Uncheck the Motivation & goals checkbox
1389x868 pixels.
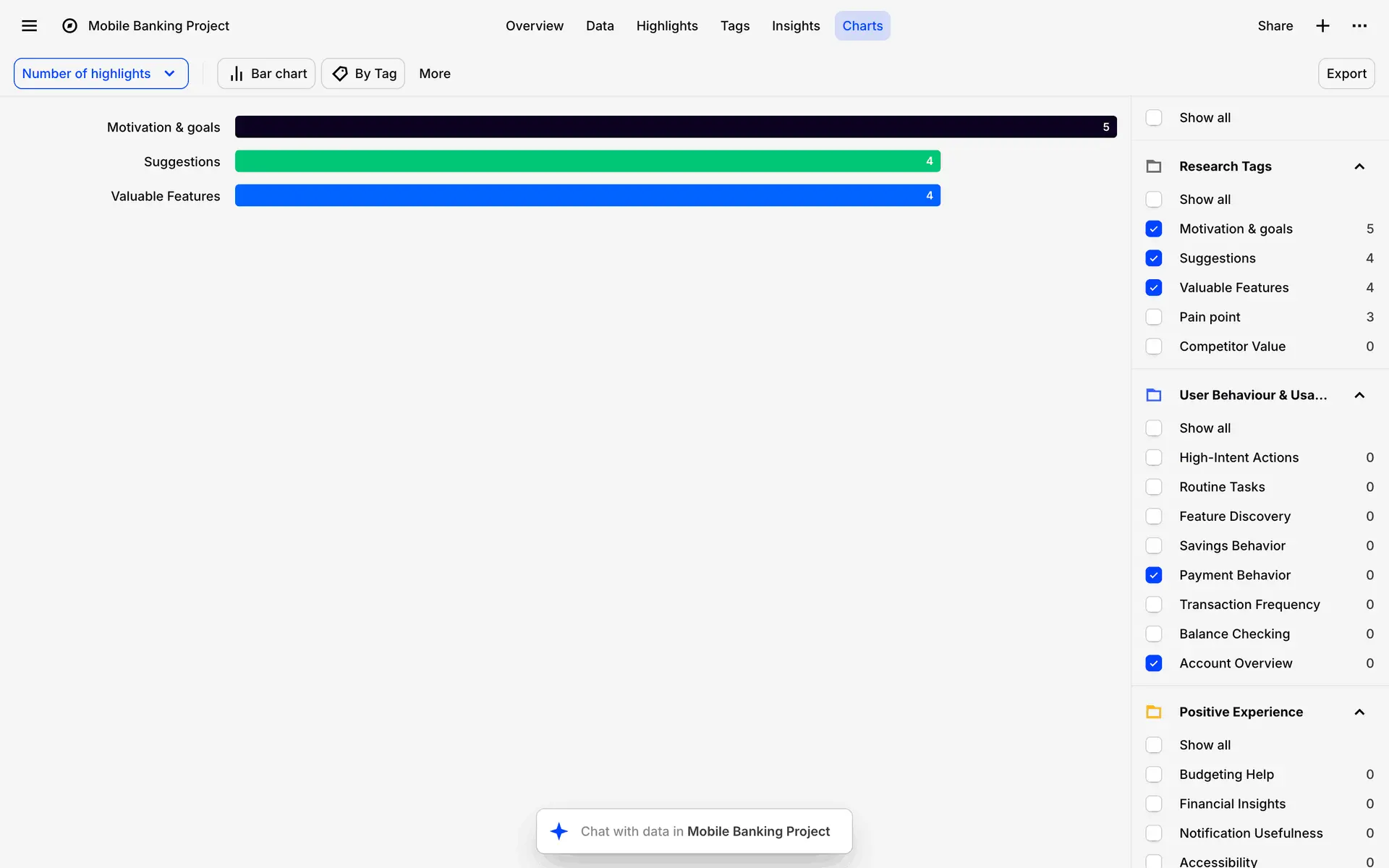point(1154,229)
